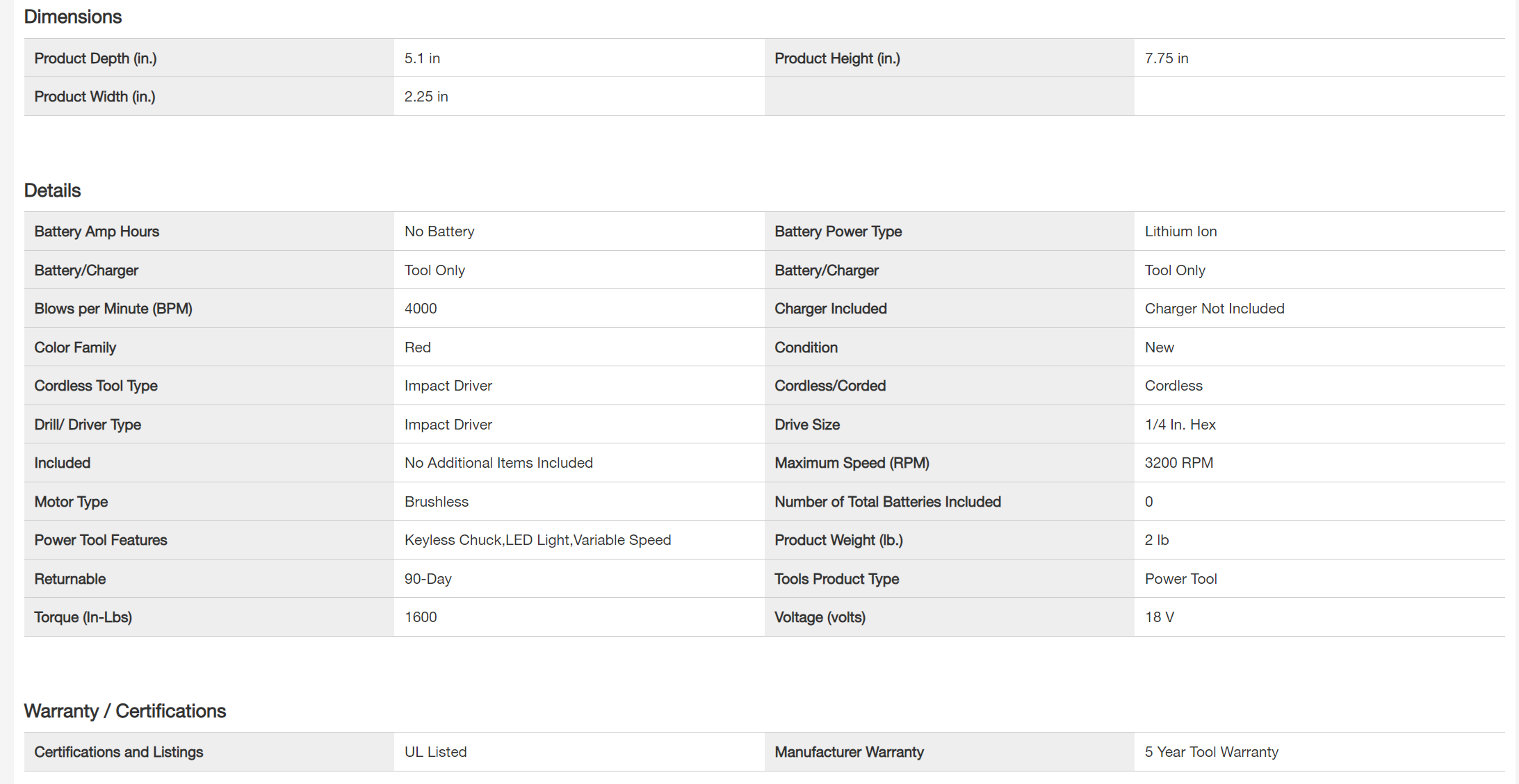Click the 3200 RPM maximum speed value
The height and width of the screenshot is (784, 1519).
[x=1178, y=463]
